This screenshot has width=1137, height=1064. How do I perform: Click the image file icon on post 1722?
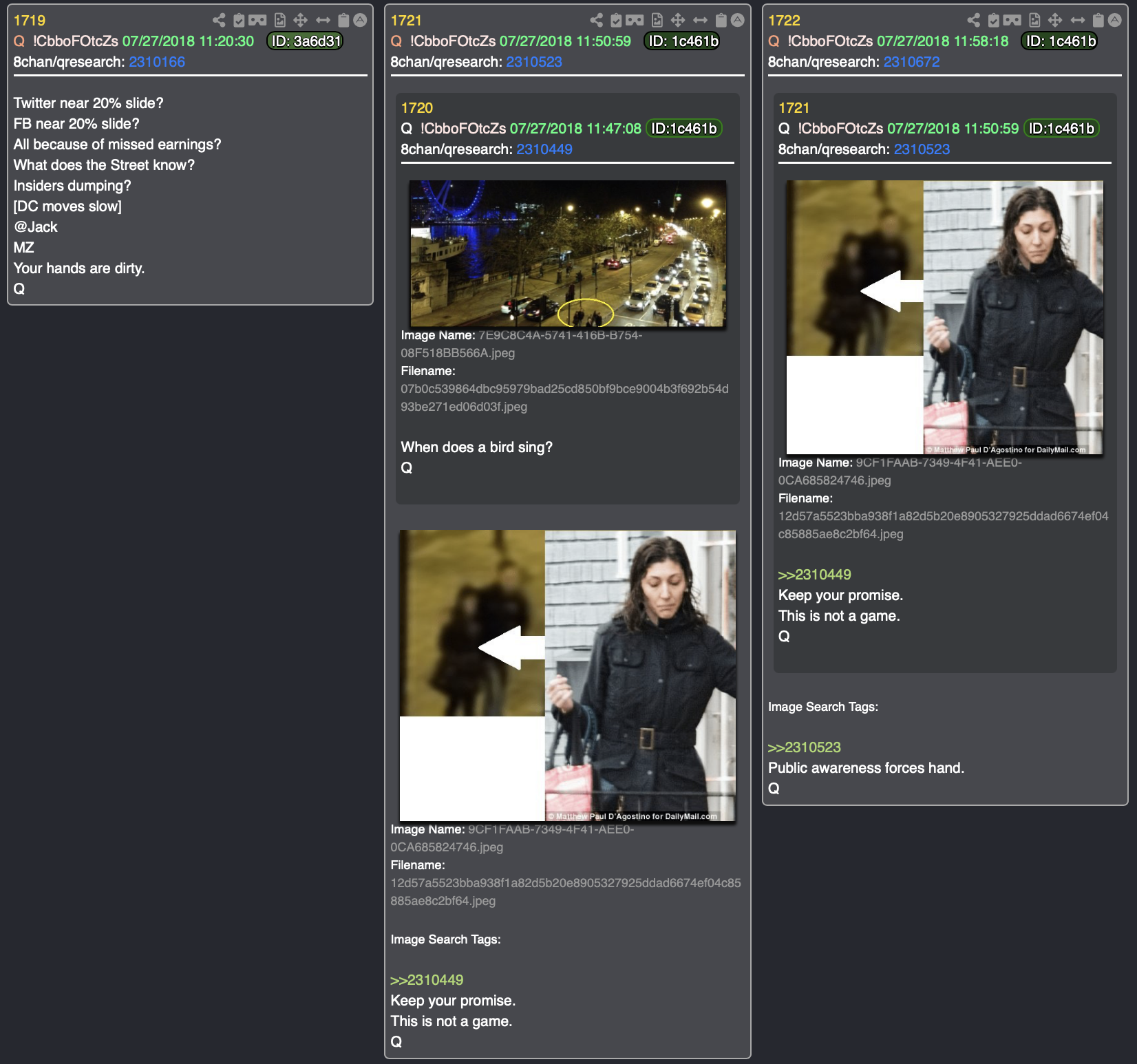point(1034,20)
